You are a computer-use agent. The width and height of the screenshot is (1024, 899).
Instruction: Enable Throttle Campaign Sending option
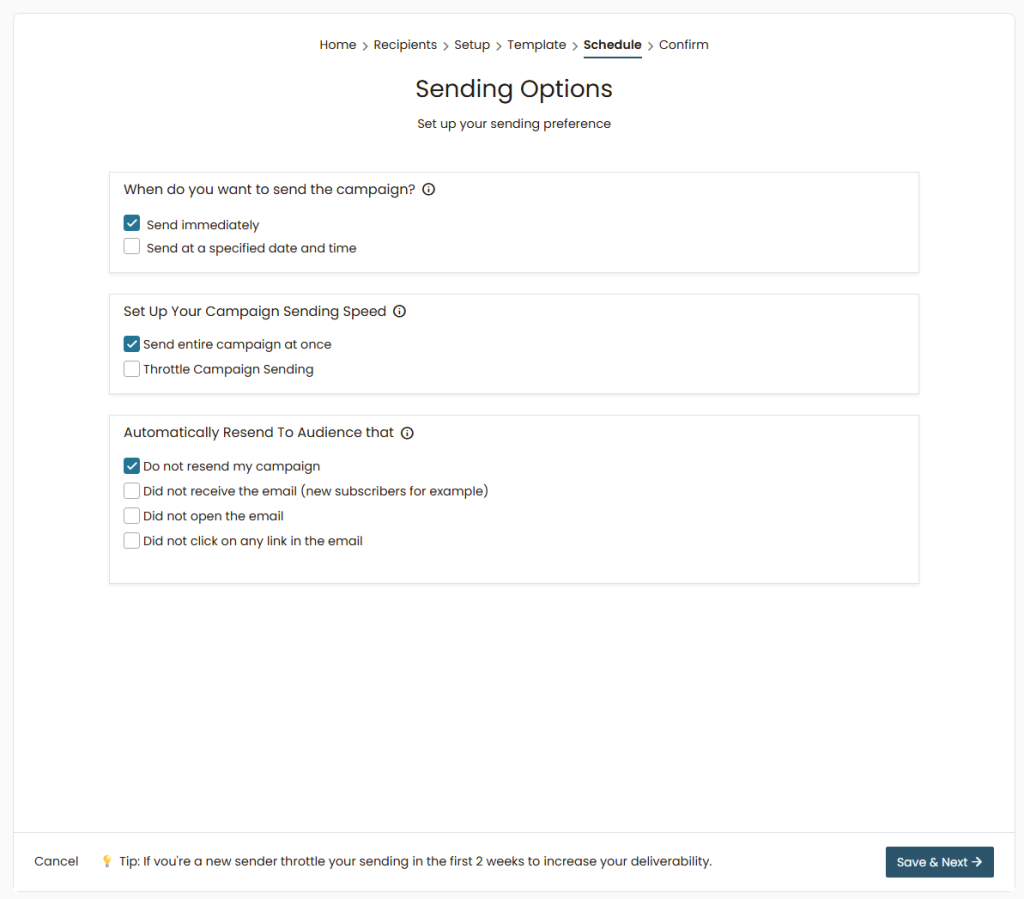coord(132,369)
